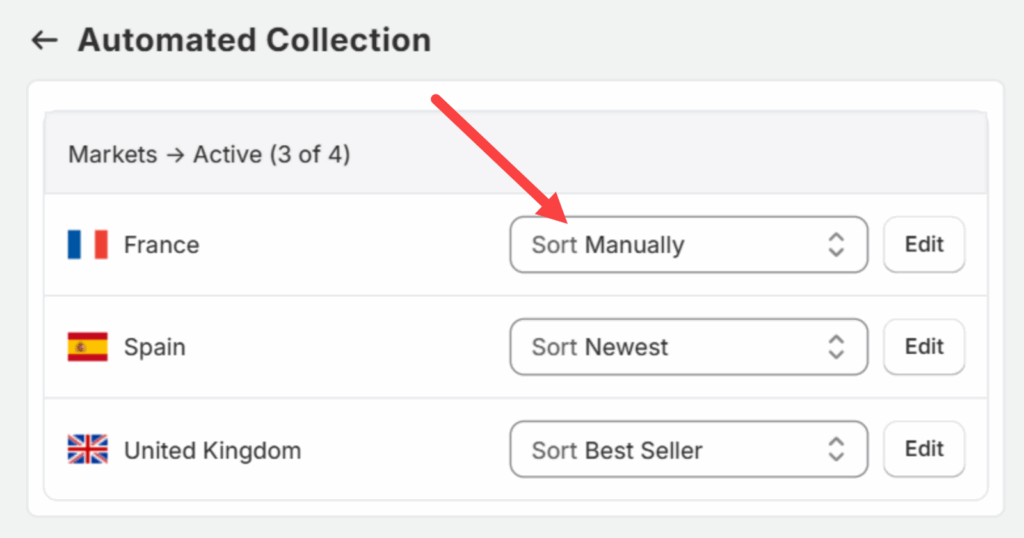Select the United Kingdom market label

pos(212,450)
